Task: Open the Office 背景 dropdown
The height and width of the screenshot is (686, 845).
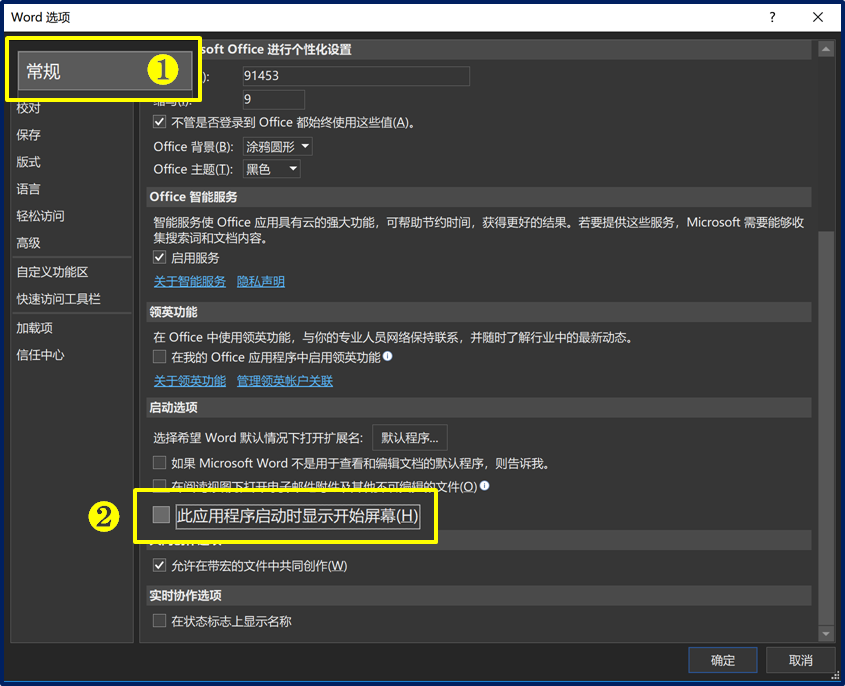Action: click(x=278, y=147)
